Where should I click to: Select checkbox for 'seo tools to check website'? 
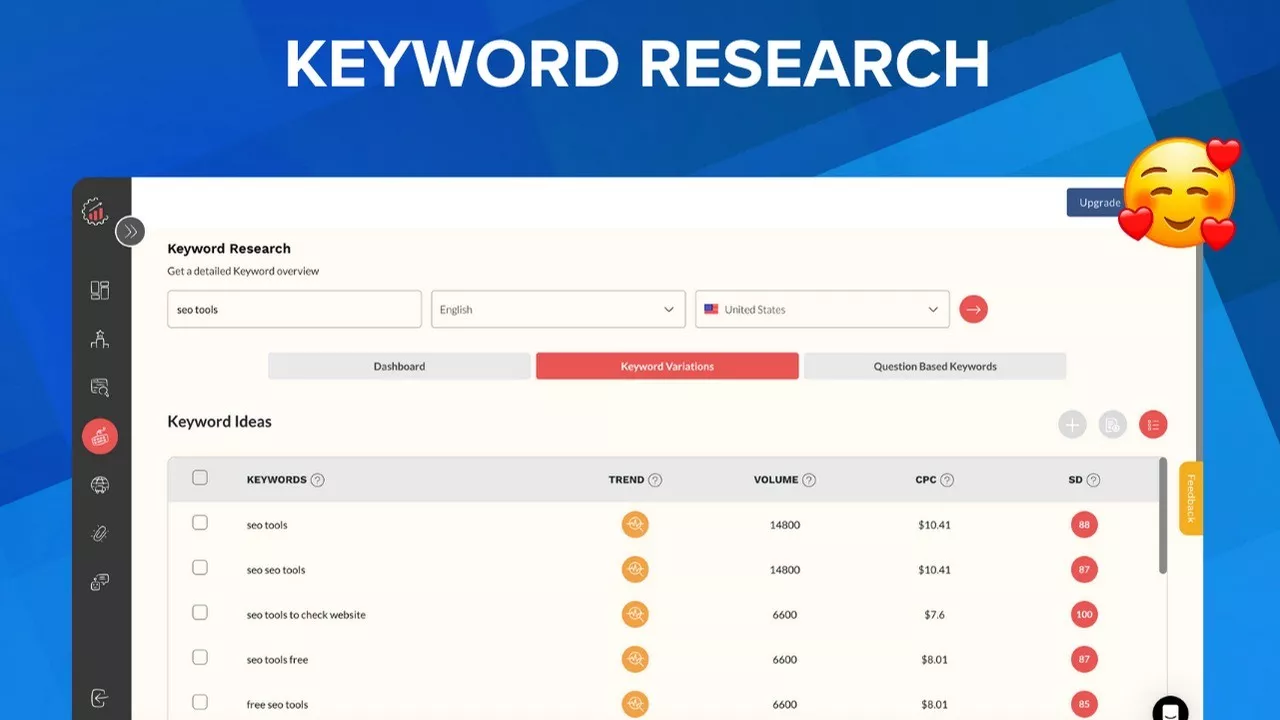(x=200, y=613)
